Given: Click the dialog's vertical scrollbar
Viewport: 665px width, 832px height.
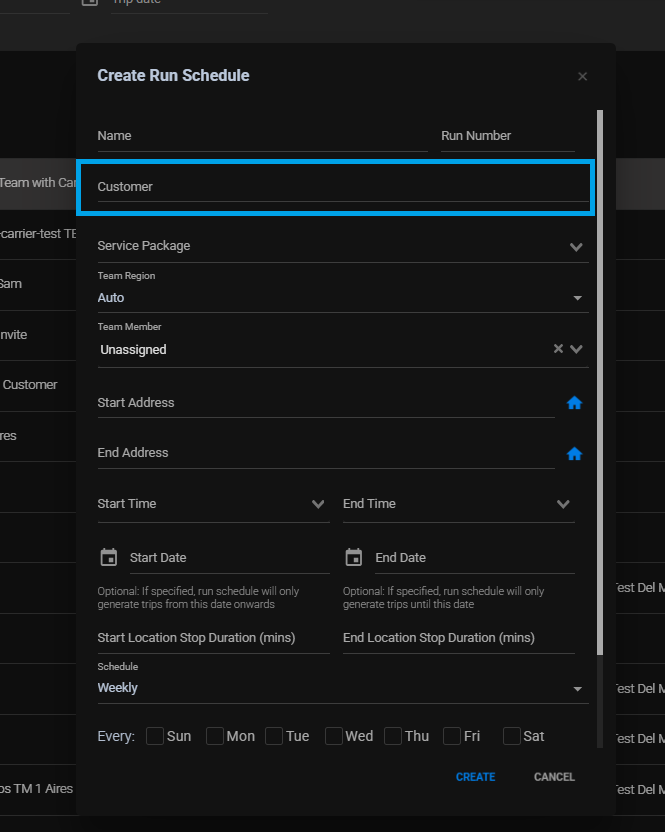Looking at the screenshot, I should click(600, 380).
